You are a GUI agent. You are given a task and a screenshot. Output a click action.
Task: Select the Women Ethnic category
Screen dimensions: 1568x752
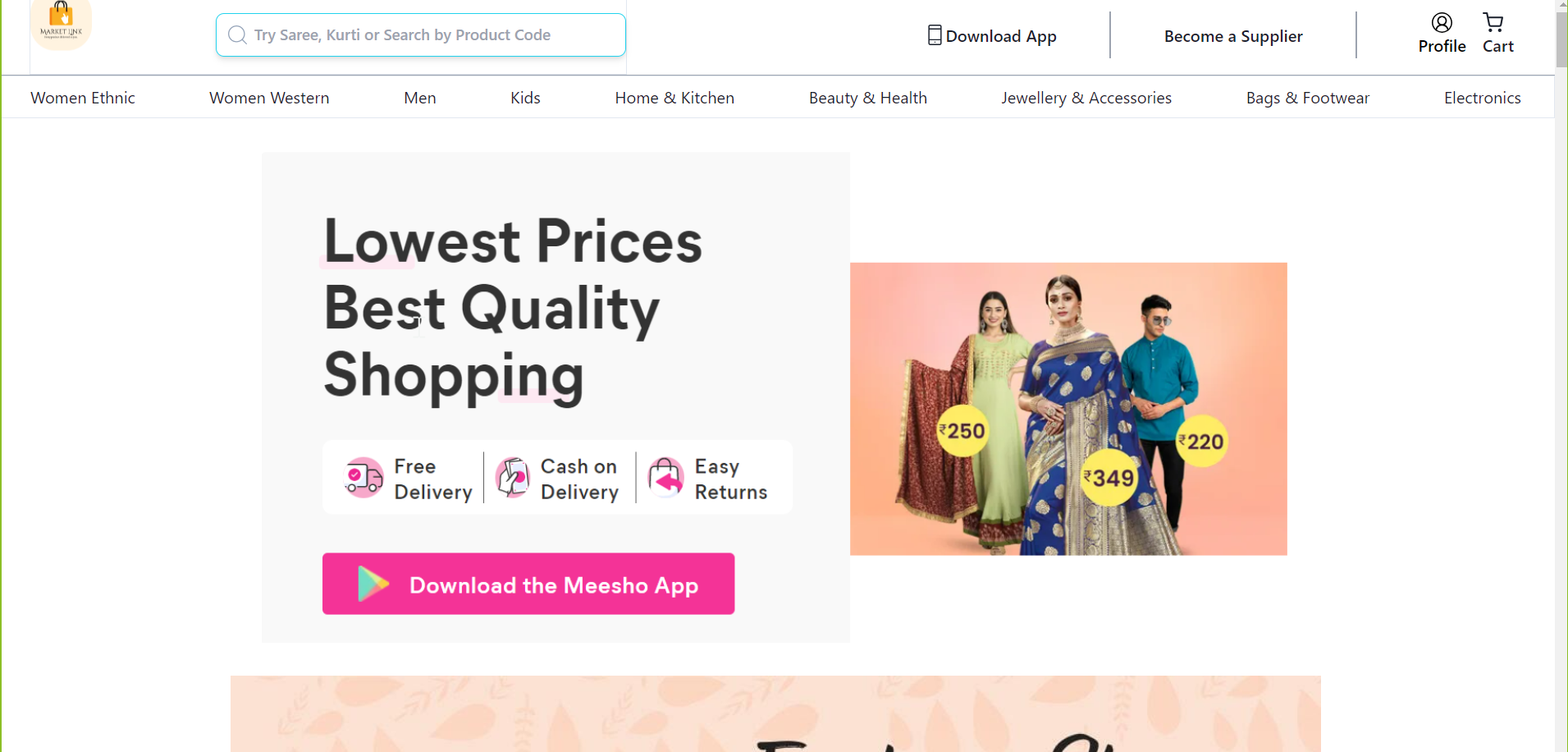pyautogui.click(x=82, y=97)
